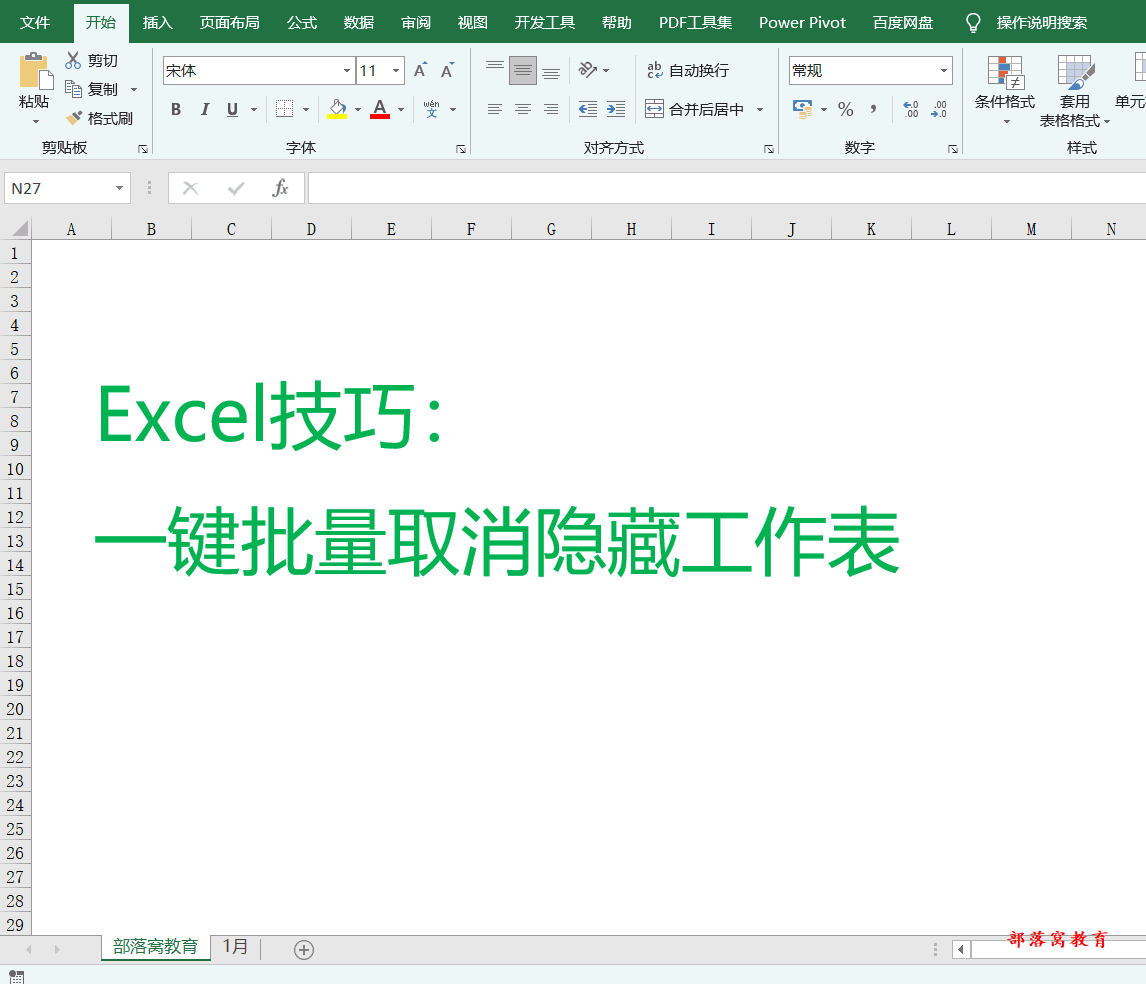1146x984 pixels.
Task: Select column H header
Action: coord(631,230)
